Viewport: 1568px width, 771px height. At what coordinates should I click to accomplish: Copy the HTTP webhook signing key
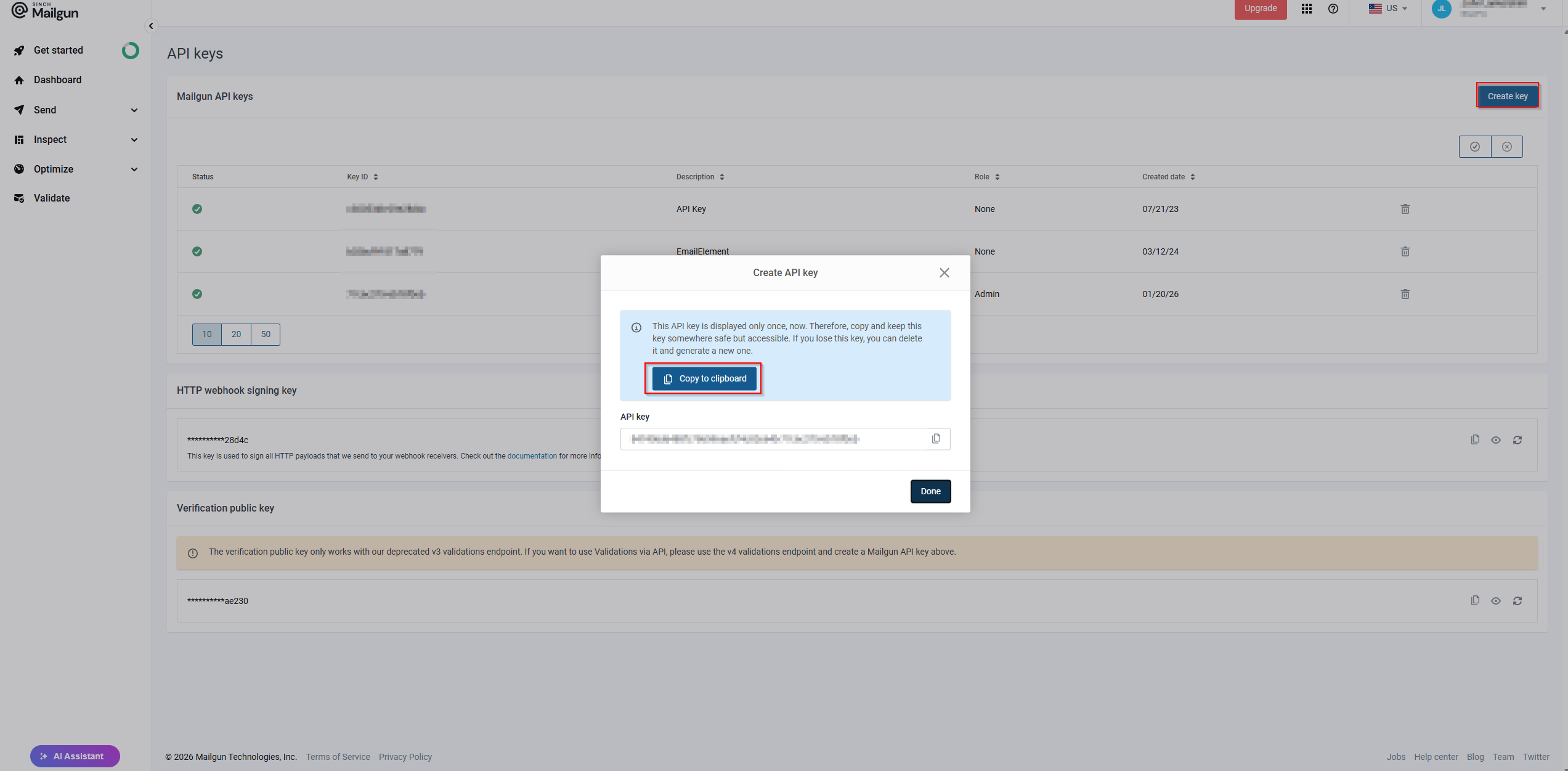(1474, 439)
